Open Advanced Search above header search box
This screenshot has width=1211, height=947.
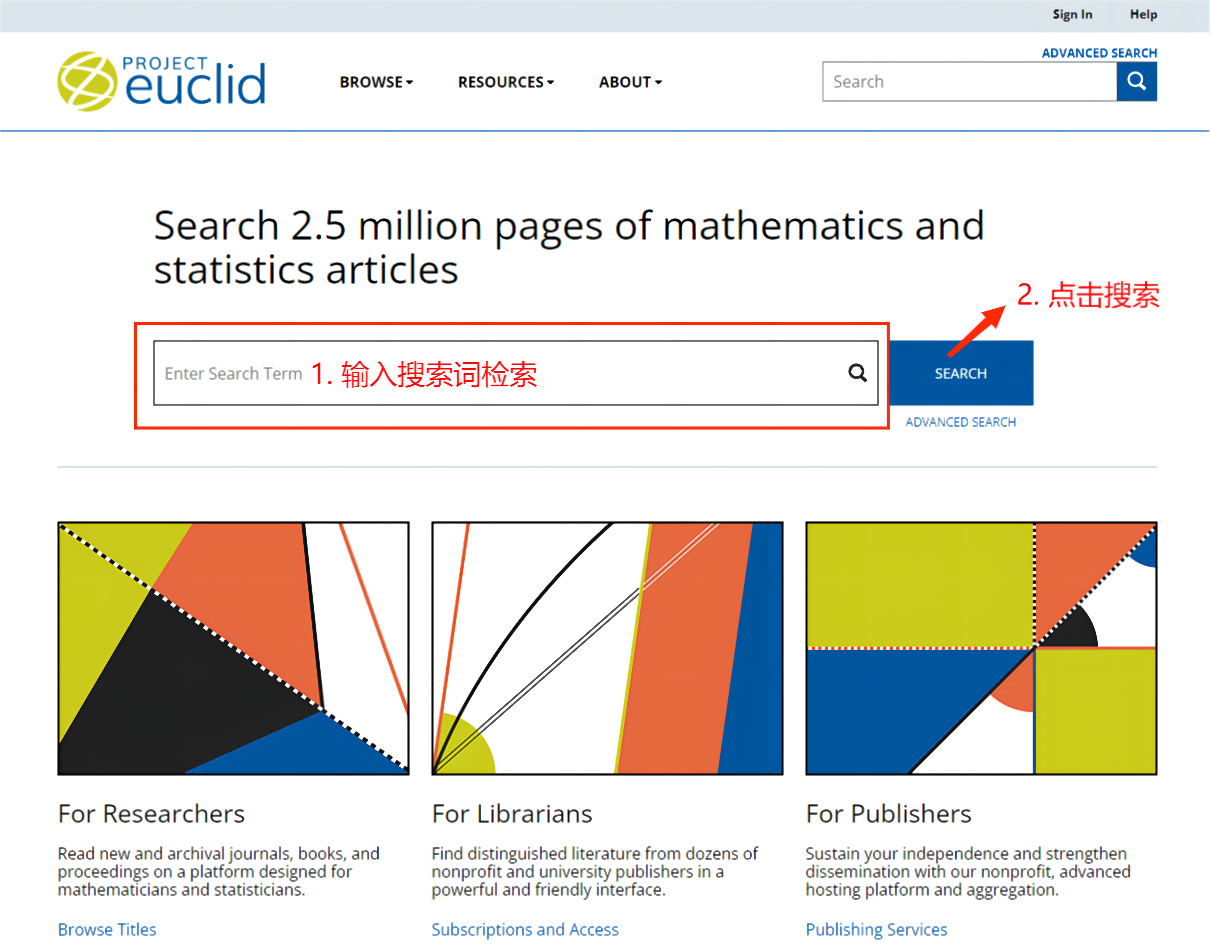(1099, 53)
